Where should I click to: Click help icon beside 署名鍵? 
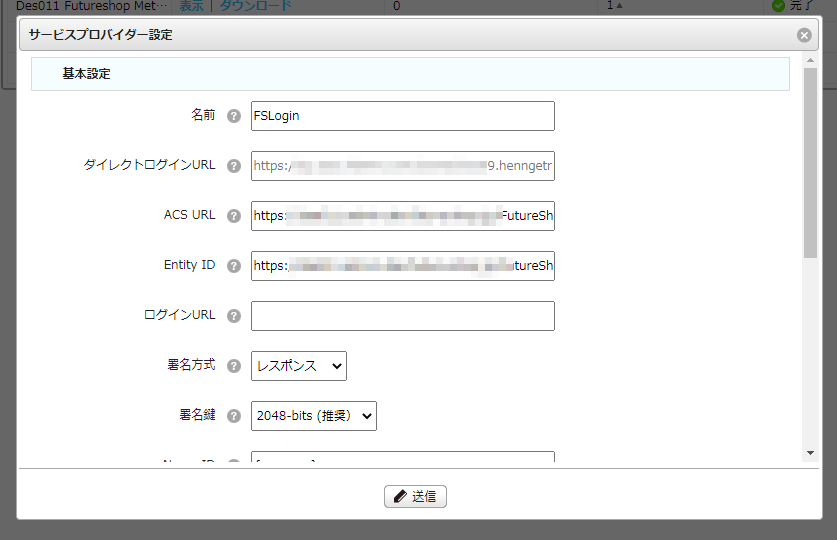pos(234,416)
